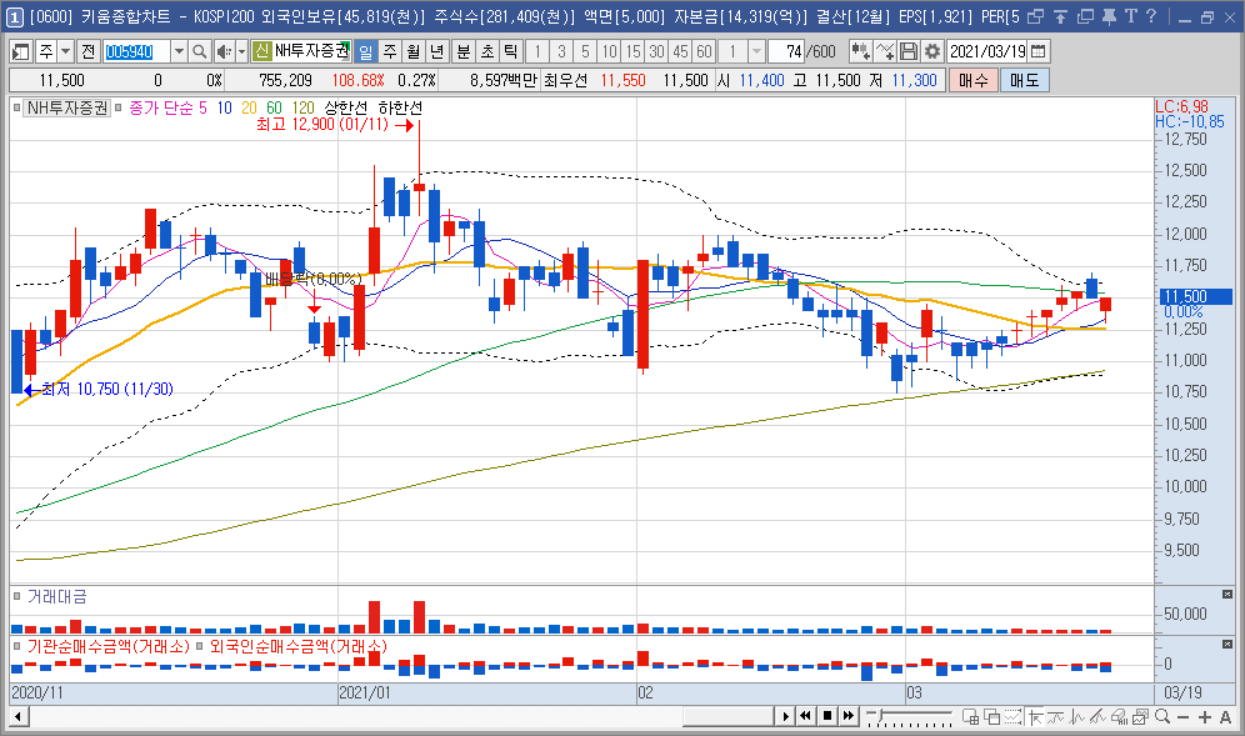Image resolution: width=1245 pixels, height=736 pixels.
Task: Click the overlapping windows icon at bottom
Action: tap(992, 717)
